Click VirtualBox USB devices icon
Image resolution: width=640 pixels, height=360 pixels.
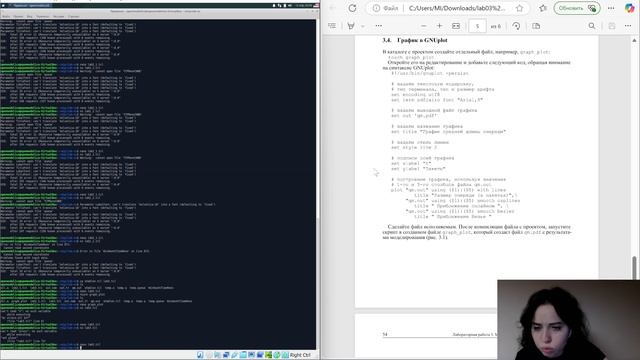point(235,355)
